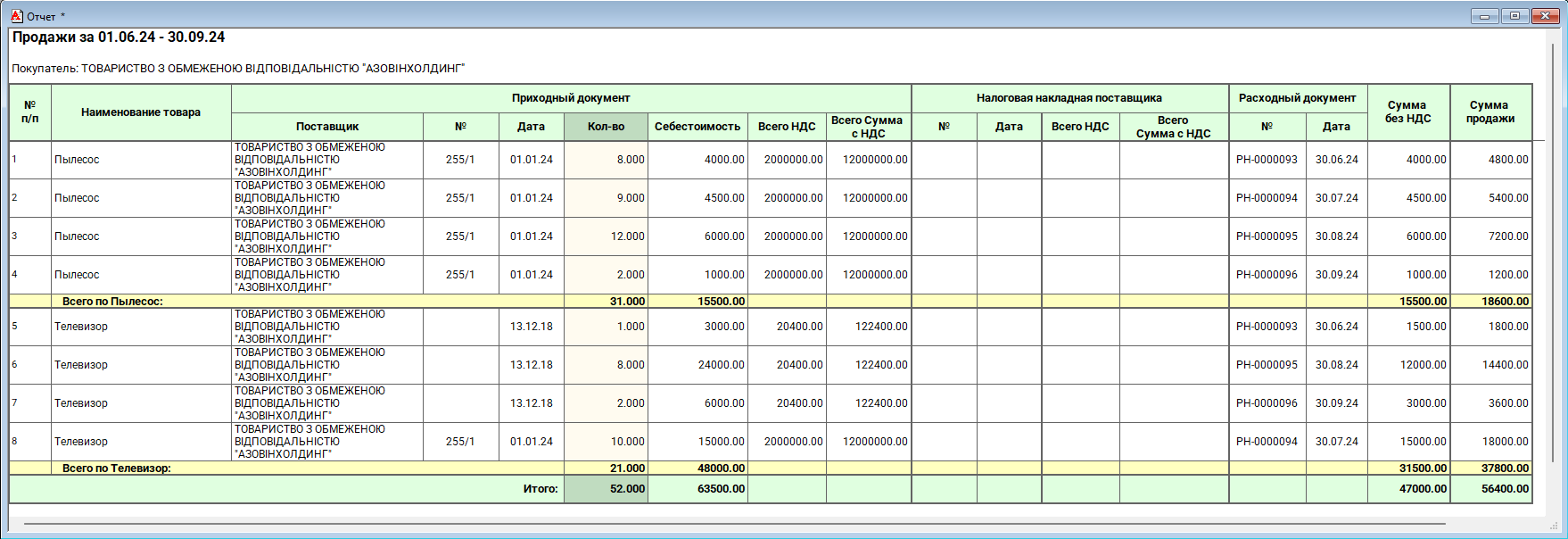Minimize the Отчет report window
The width and height of the screenshot is (1568, 539).
1484,16
